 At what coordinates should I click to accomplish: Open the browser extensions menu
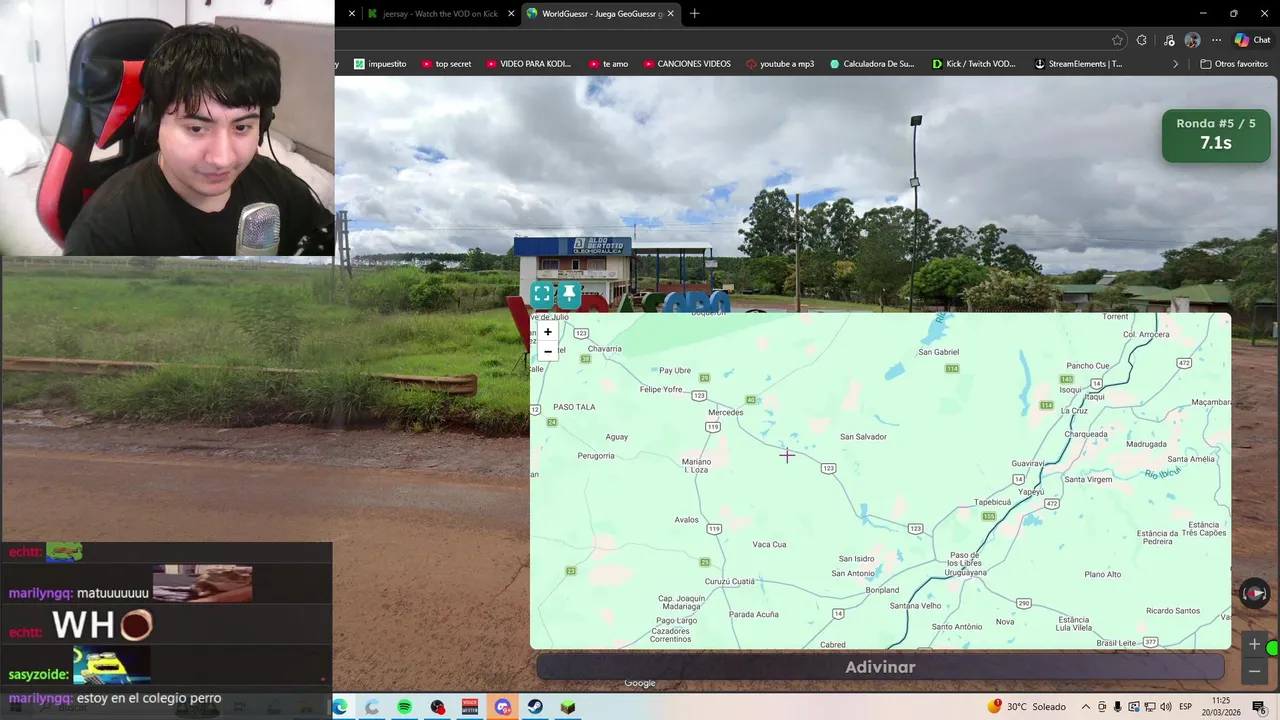[1142, 40]
